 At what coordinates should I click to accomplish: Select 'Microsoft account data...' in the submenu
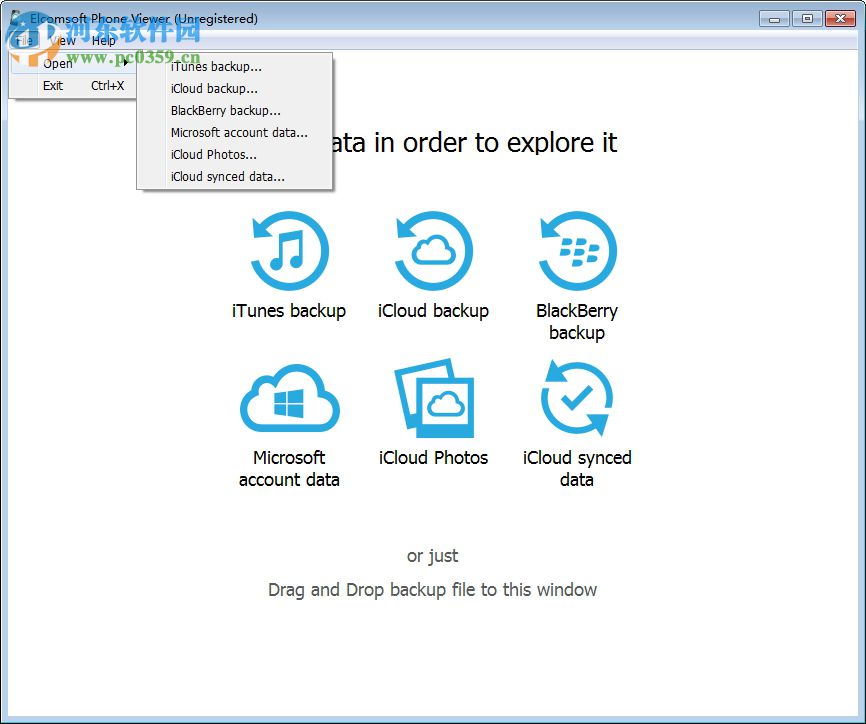pos(239,132)
